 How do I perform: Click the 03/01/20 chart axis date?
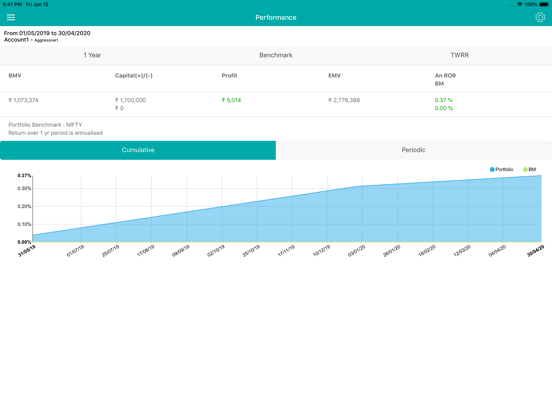click(x=356, y=251)
